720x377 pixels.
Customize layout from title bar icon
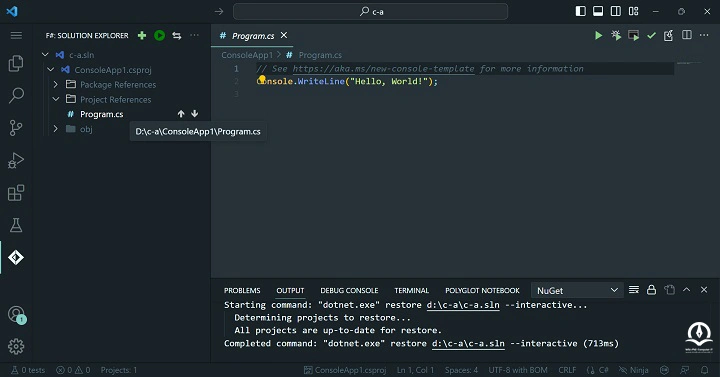(x=634, y=11)
